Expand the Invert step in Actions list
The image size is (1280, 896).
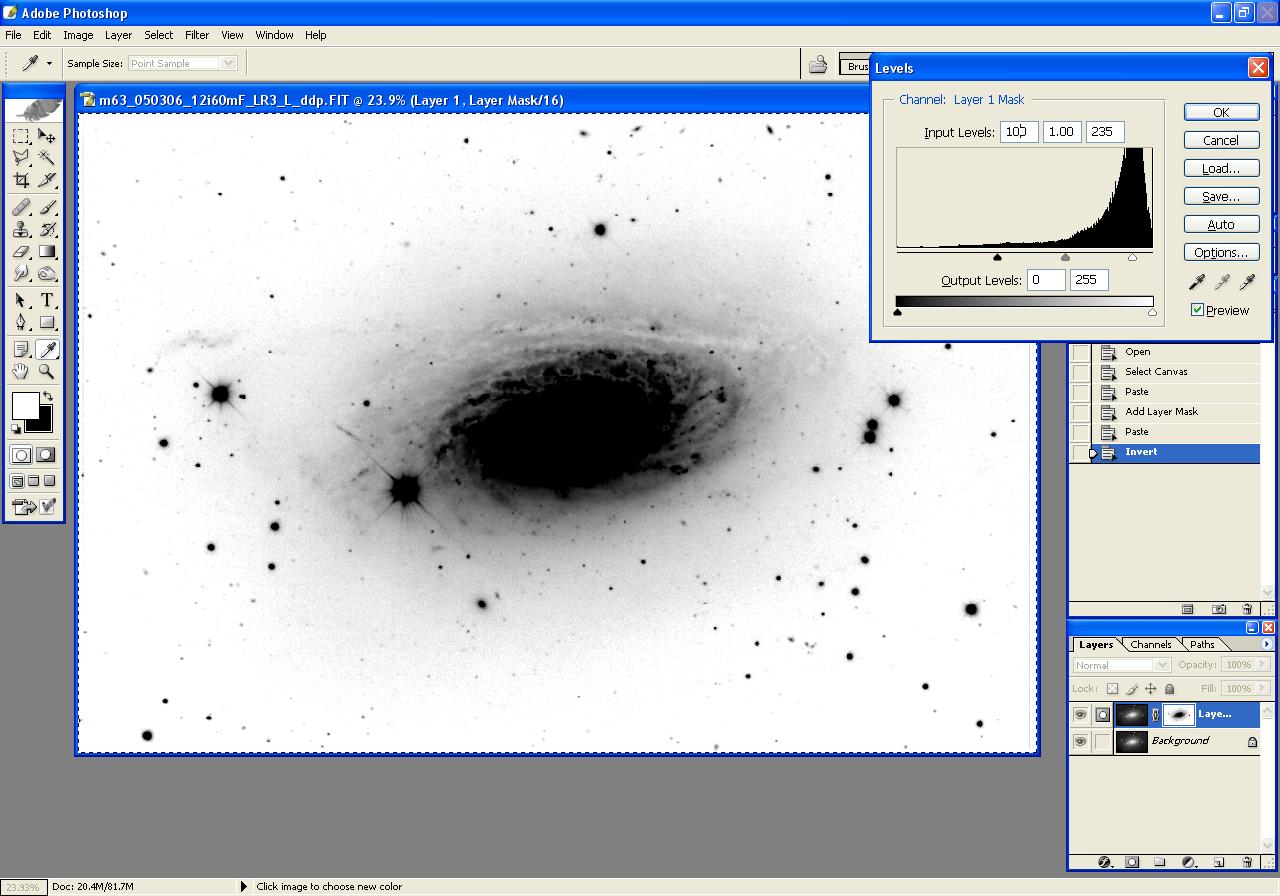[1093, 453]
